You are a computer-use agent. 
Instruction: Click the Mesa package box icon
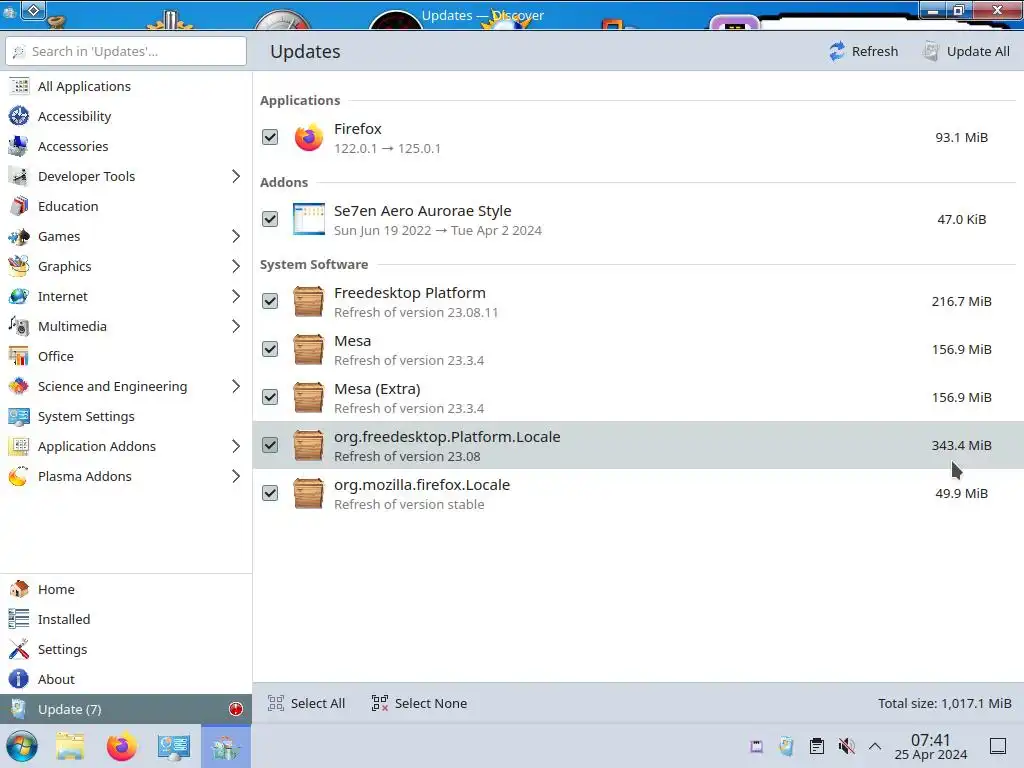(x=308, y=349)
